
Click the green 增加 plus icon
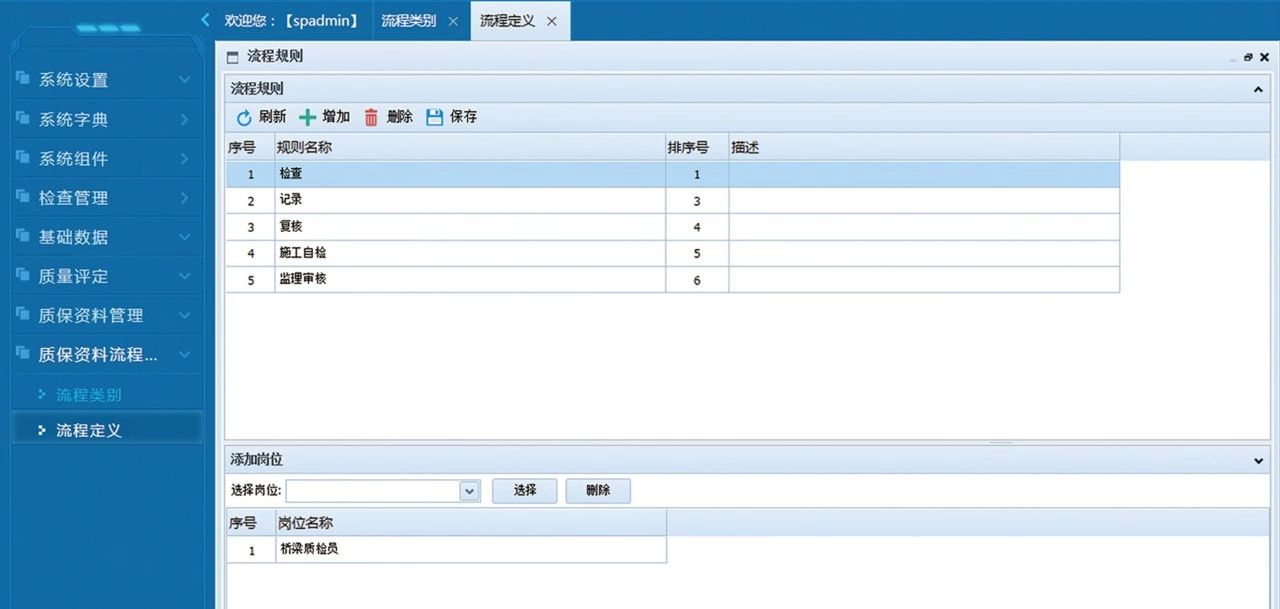click(308, 118)
